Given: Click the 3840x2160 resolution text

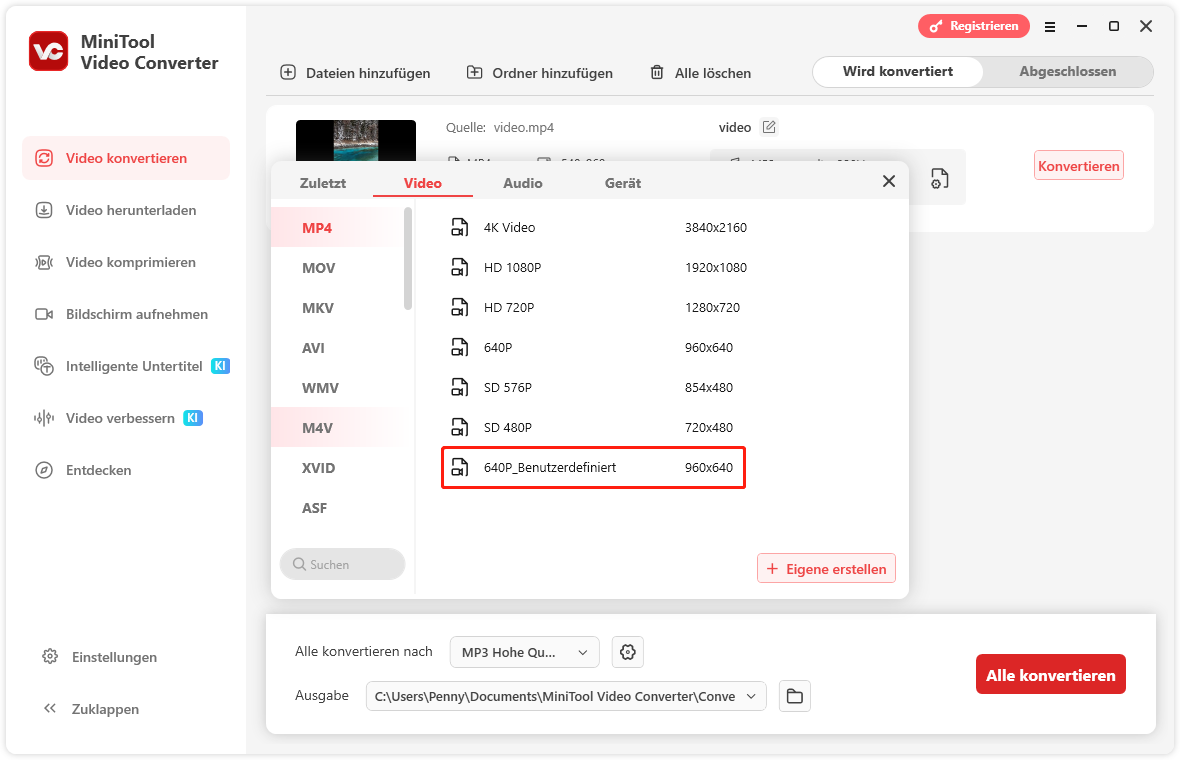Looking at the screenshot, I should [x=716, y=227].
